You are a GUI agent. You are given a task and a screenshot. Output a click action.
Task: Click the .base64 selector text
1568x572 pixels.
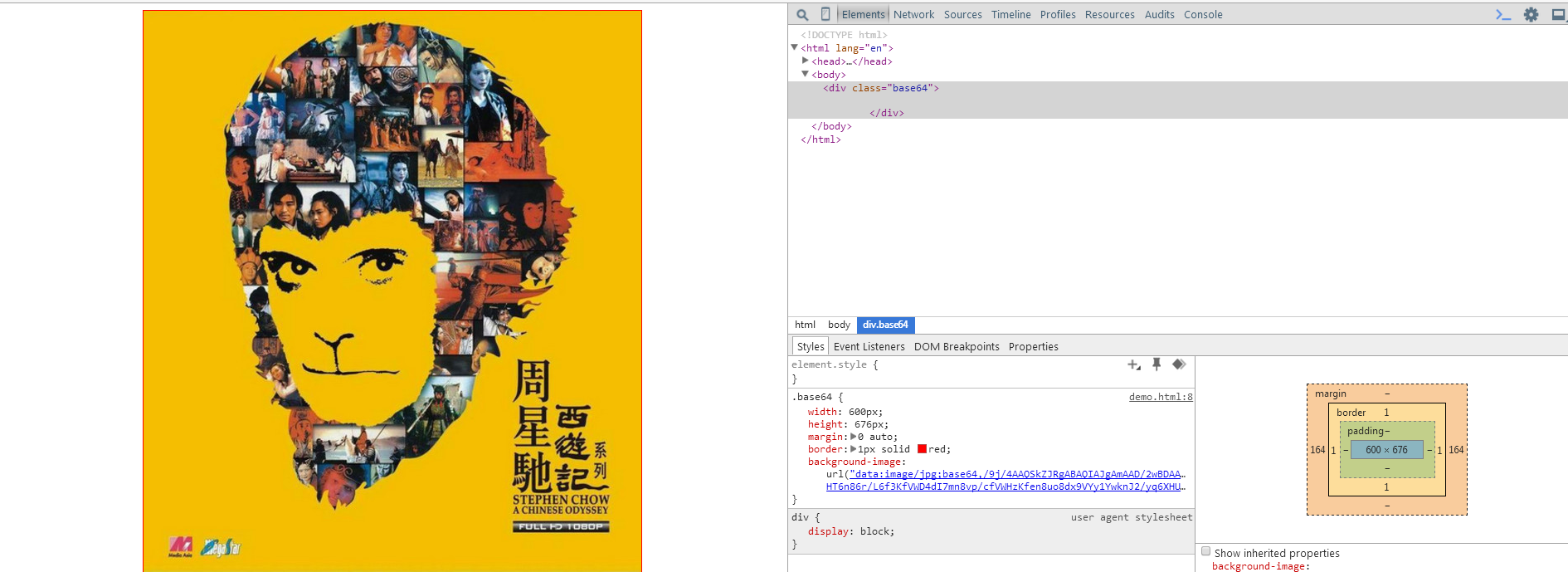[811, 397]
